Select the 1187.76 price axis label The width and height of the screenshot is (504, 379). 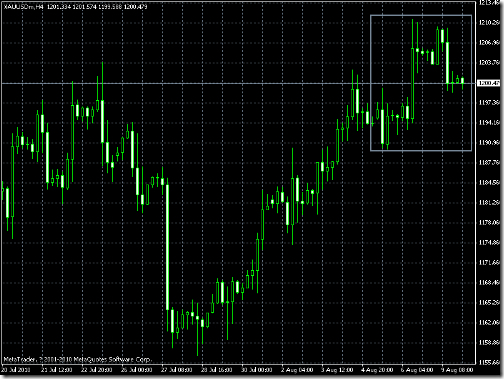(x=489, y=163)
